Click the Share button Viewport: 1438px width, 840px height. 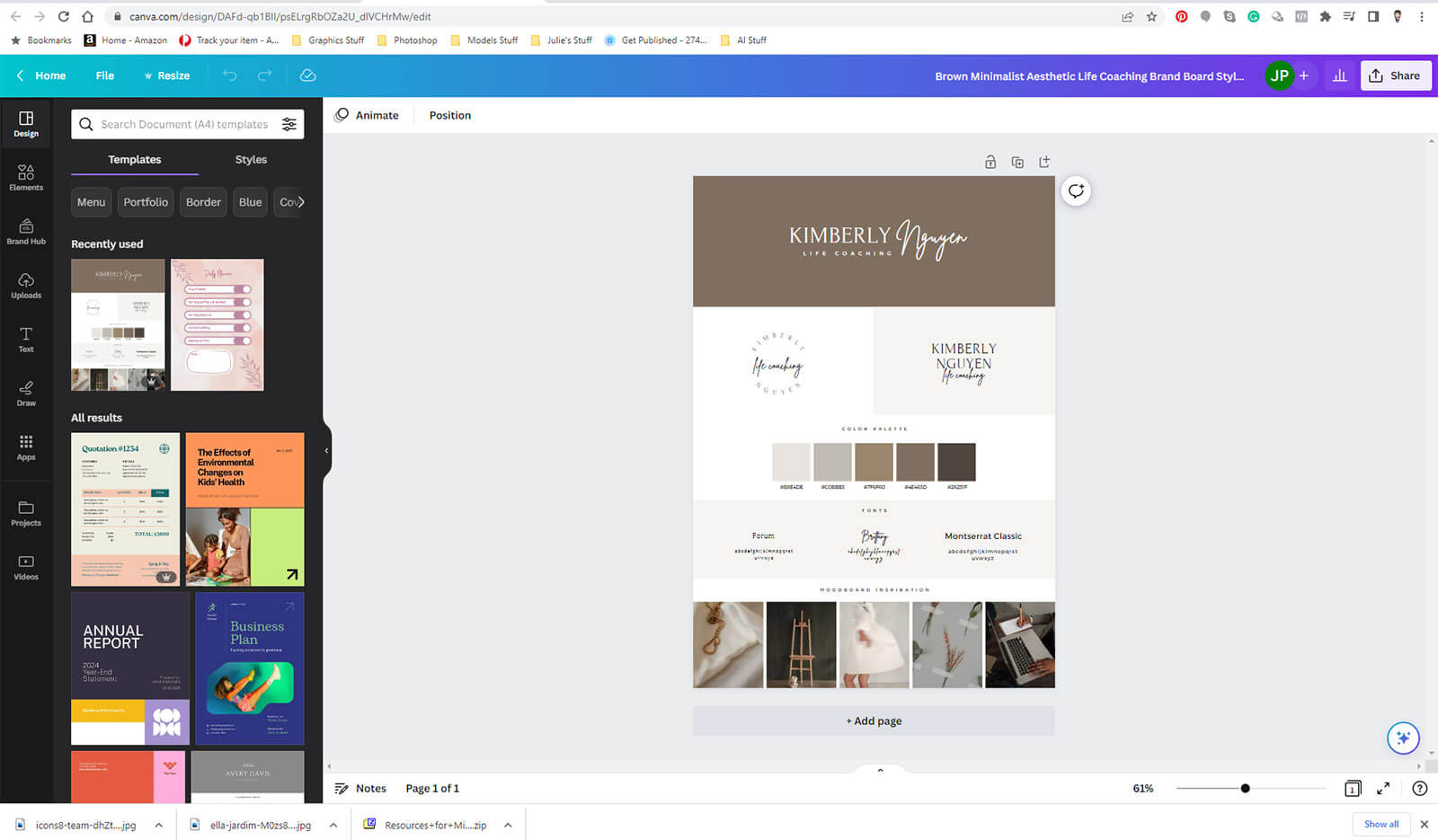click(x=1395, y=75)
